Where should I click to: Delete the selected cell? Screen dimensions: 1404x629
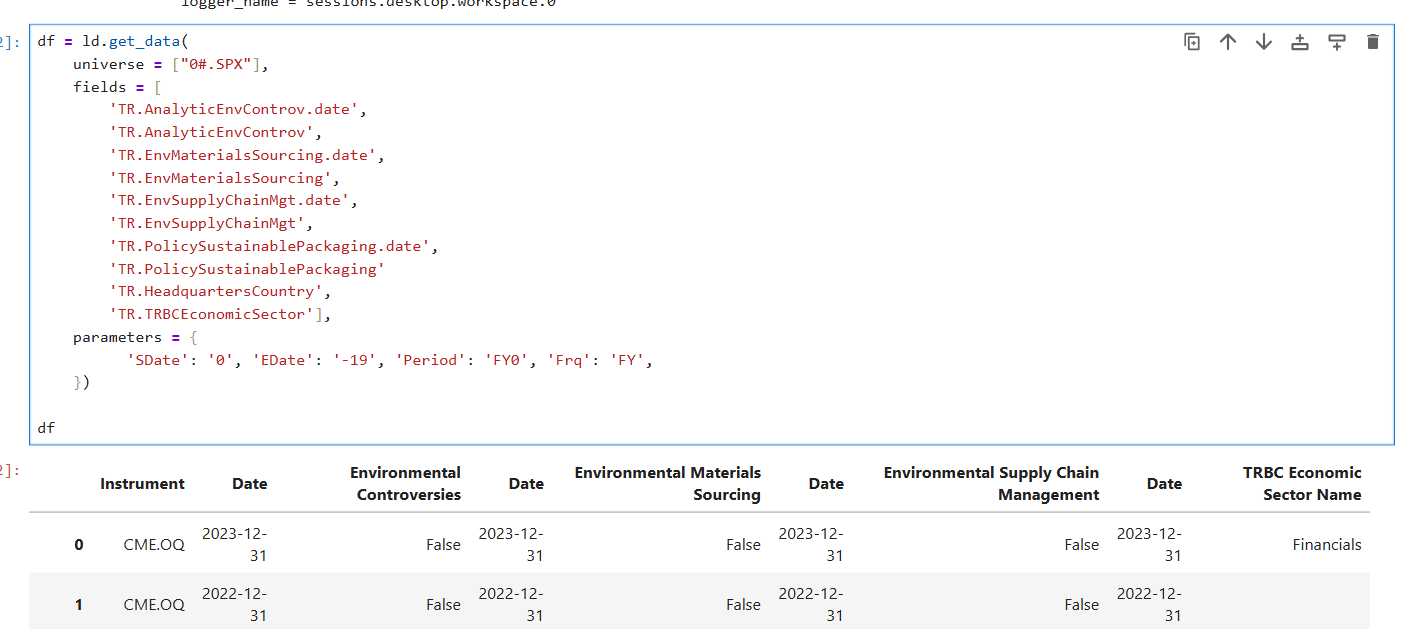pos(1372,42)
